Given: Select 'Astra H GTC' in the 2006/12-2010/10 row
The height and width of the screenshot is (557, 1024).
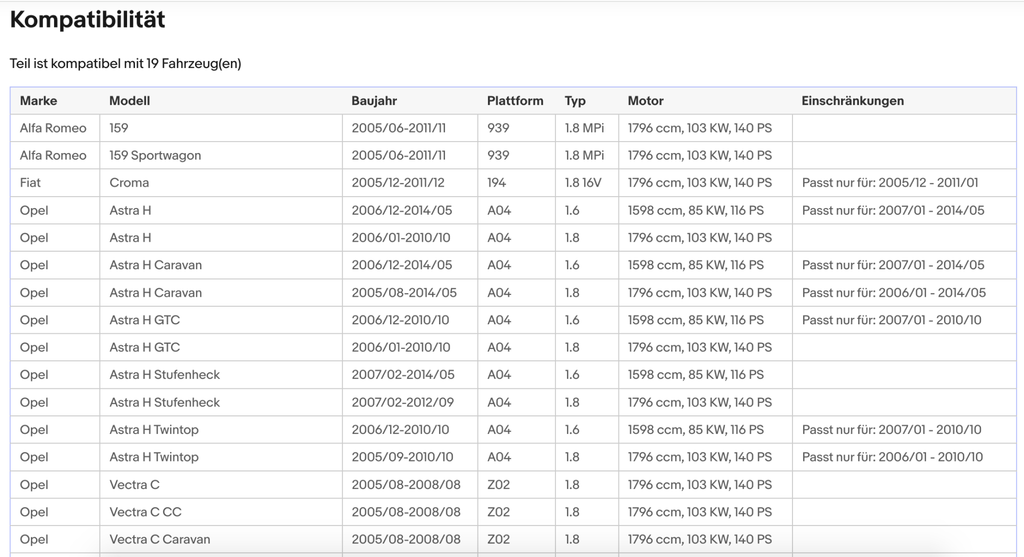Looking at the screenshot, I should click(x=144, y=320).
